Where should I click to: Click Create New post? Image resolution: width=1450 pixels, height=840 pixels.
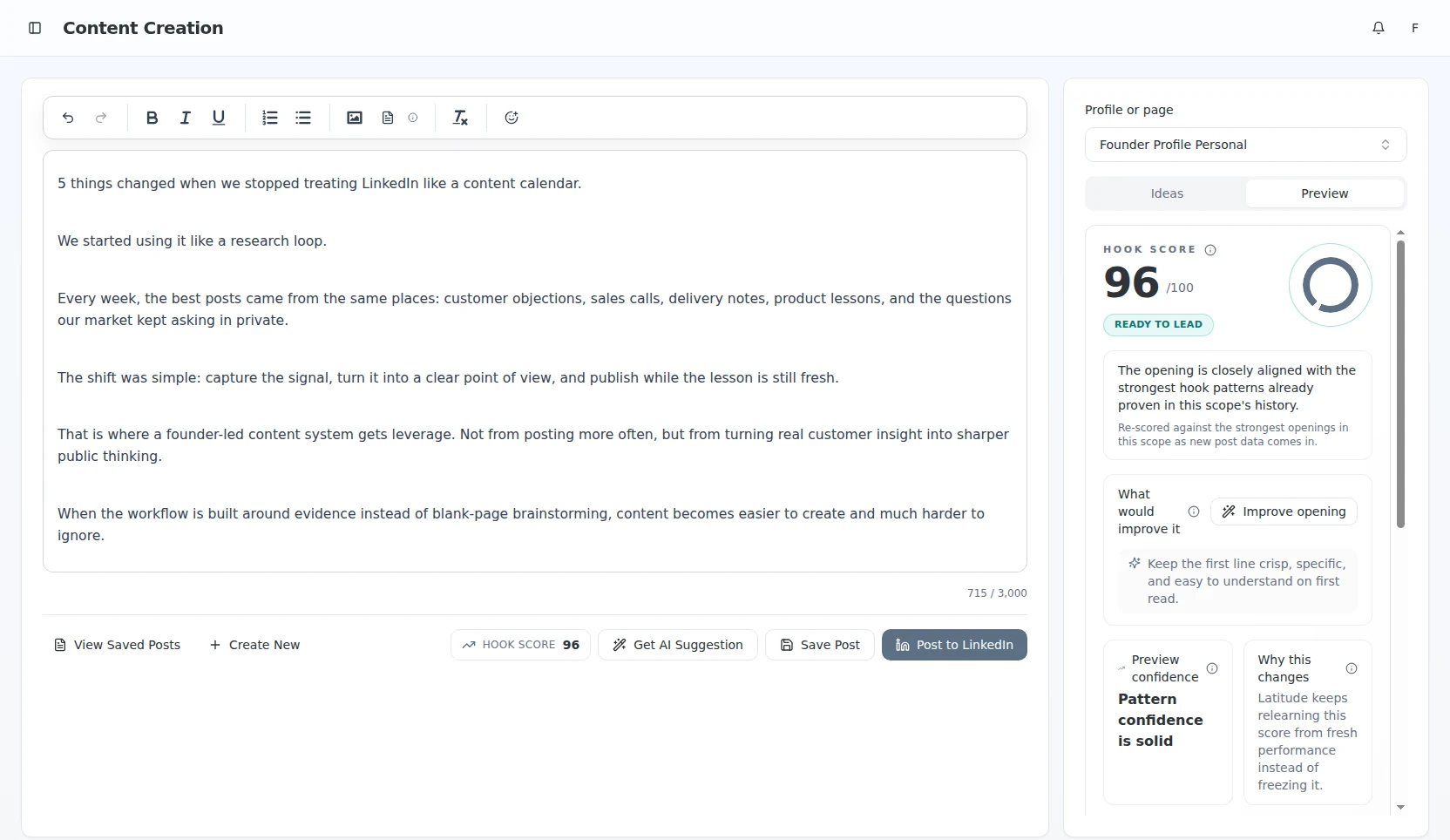[254, 645]
